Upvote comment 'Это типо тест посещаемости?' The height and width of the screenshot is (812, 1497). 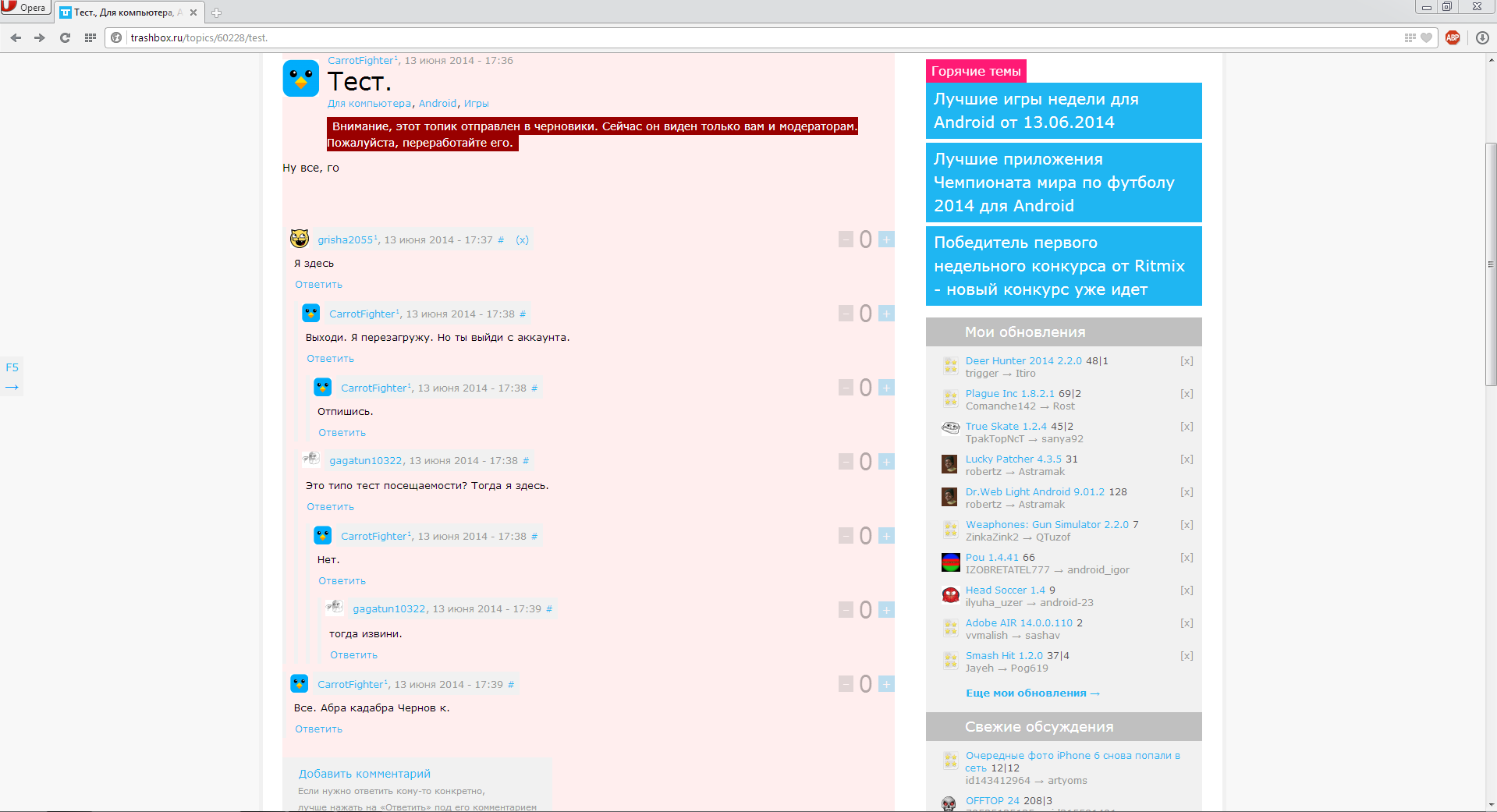point(886,462)
